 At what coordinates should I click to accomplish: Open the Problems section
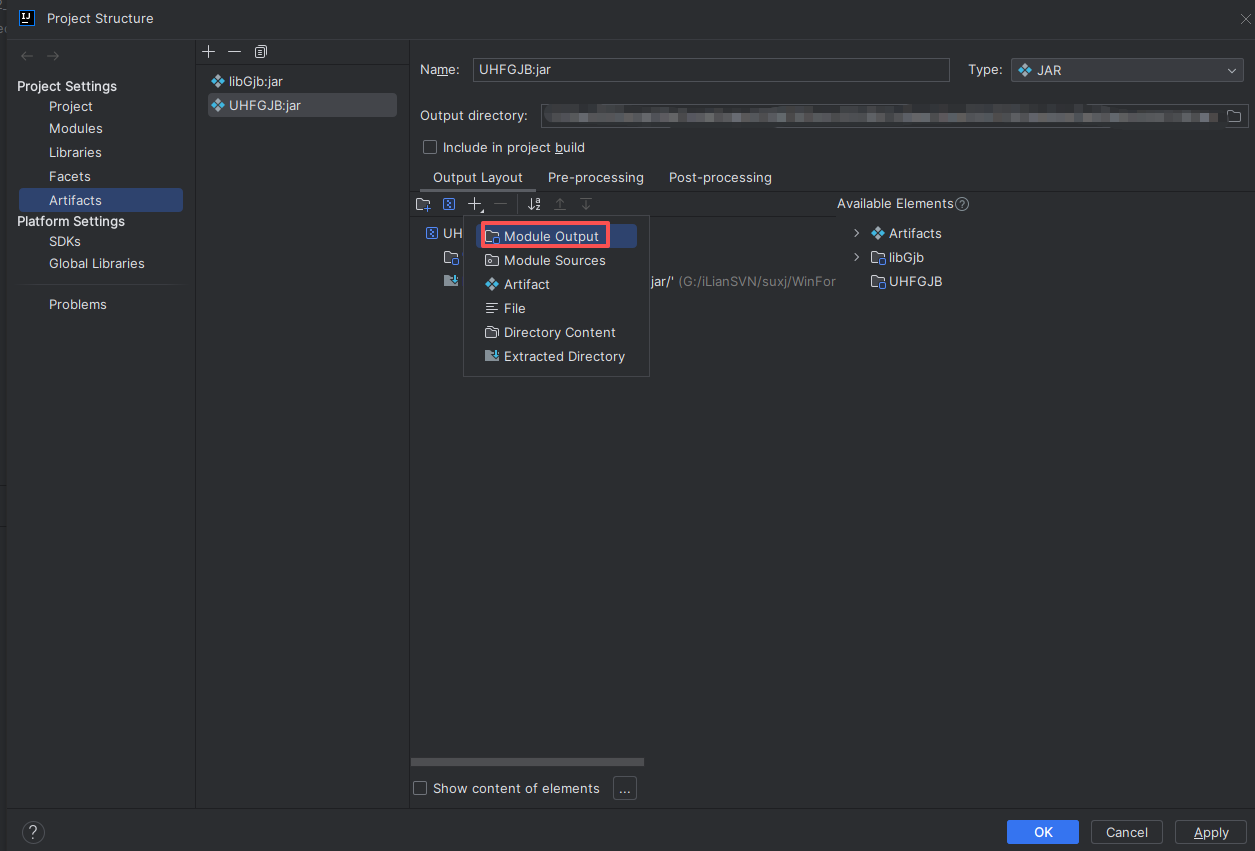[78, 304]
